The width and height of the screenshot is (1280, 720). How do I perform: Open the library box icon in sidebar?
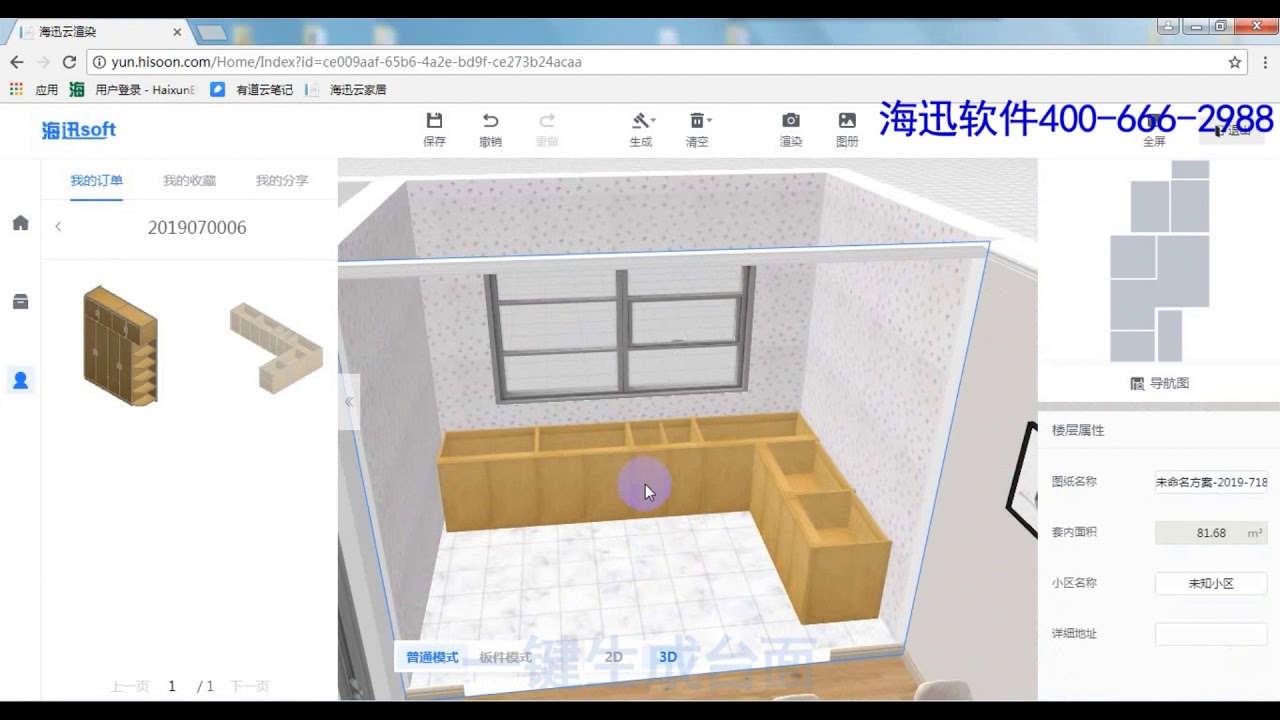(20, 301)
